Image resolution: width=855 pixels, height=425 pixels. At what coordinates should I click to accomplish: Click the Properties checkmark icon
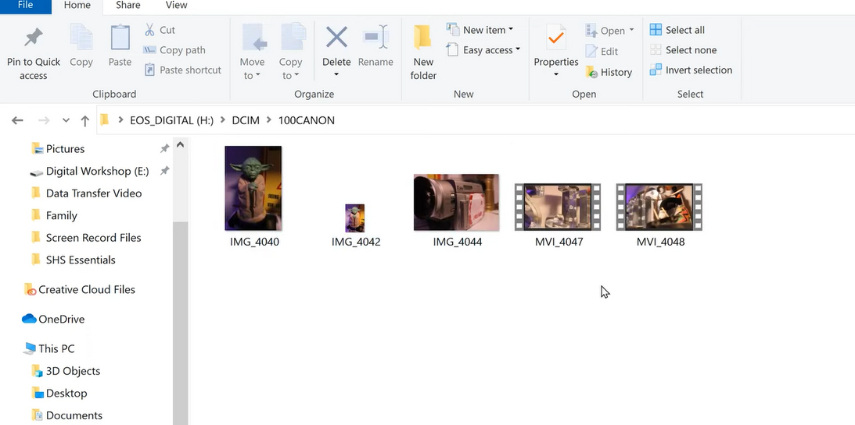pos(556,38)
